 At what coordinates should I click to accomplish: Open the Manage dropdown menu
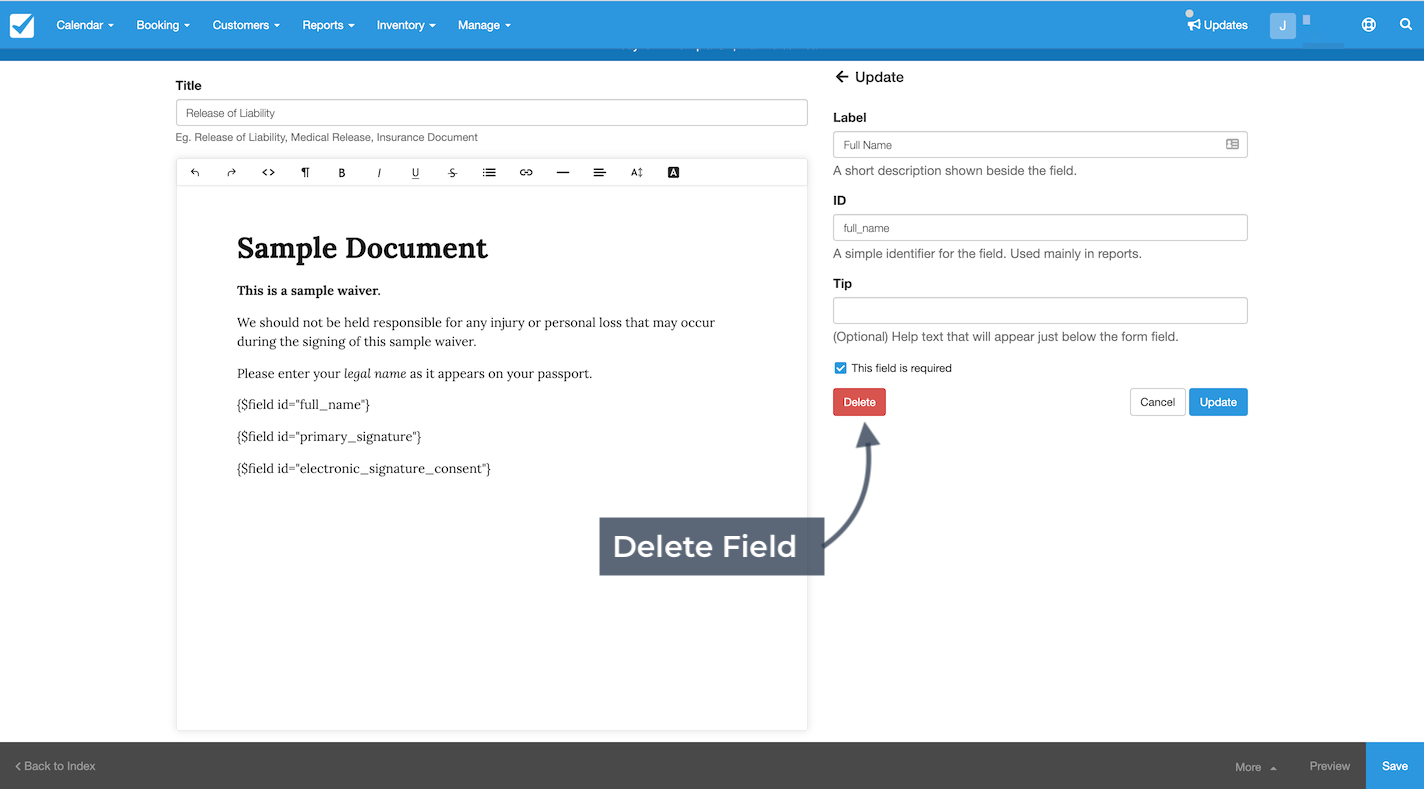click(484, 25)
